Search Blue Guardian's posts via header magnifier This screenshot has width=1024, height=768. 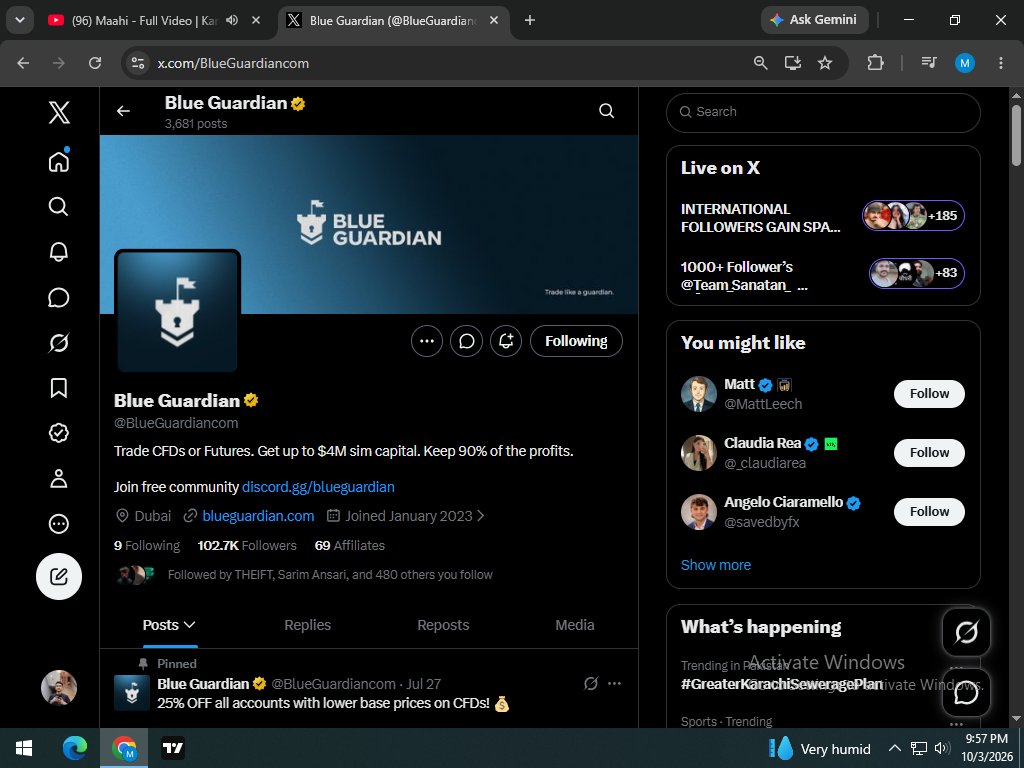tap(607, 111)
